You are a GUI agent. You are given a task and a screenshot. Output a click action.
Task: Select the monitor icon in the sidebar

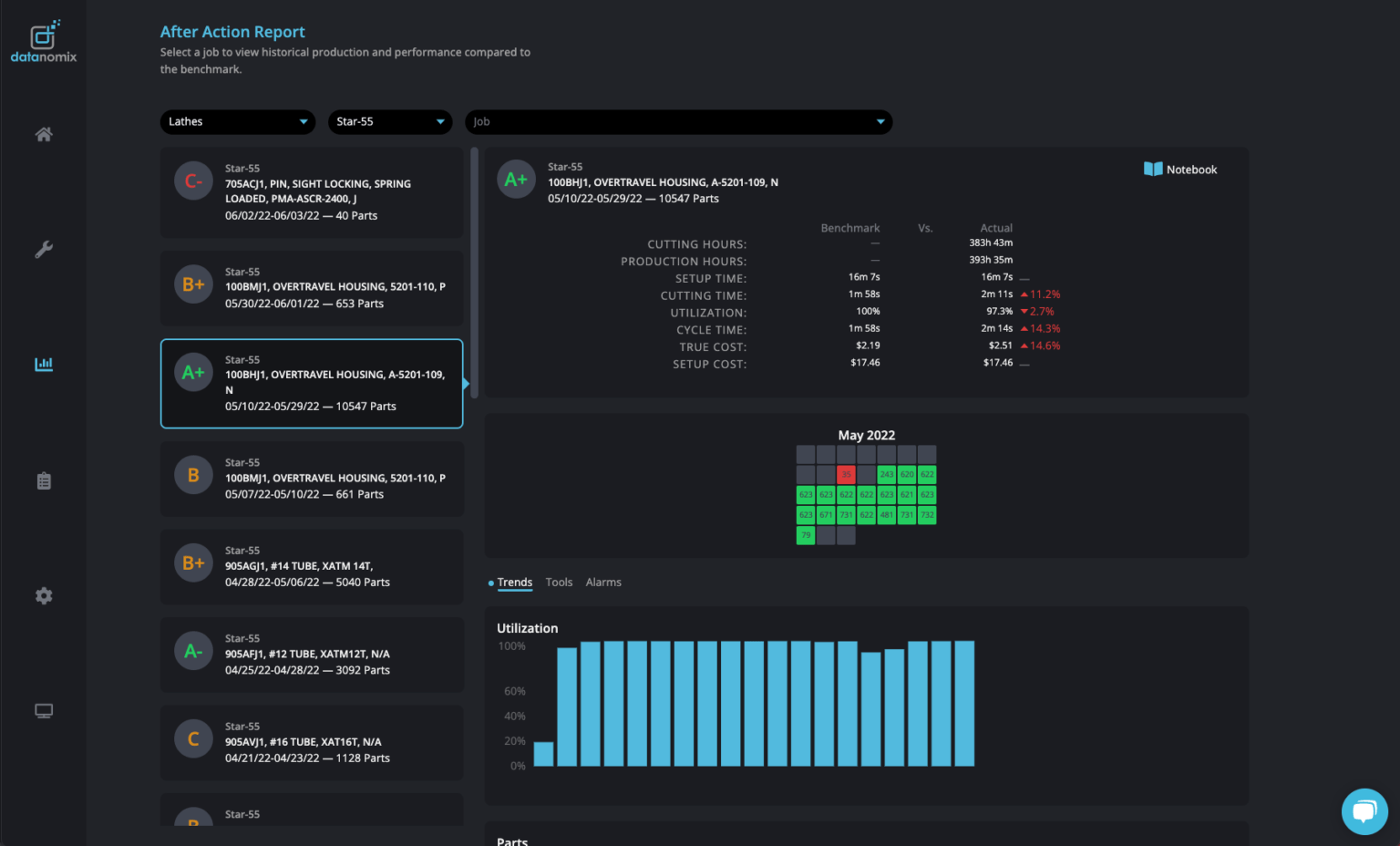[43, 710]
